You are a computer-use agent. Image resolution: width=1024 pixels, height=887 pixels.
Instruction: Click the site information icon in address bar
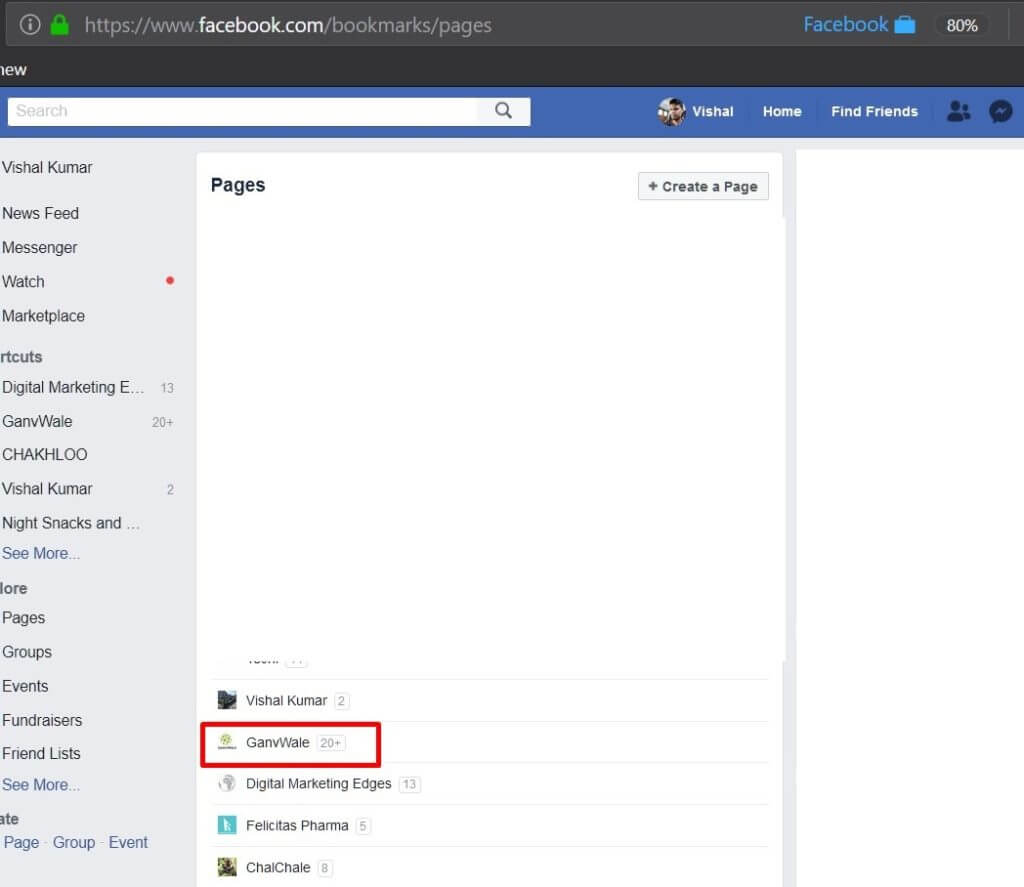tap(29, 25)
